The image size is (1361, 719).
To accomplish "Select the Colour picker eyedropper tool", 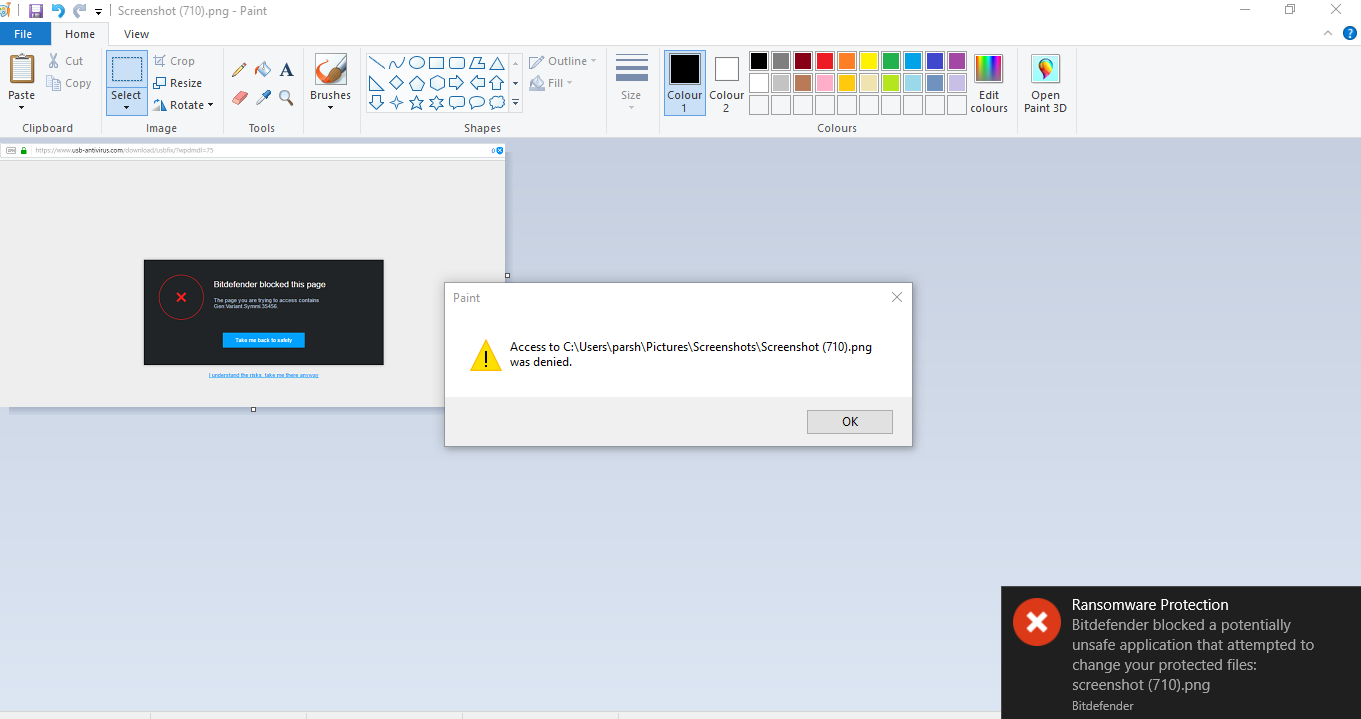I will pyautogui.click(x=263, y=97).
